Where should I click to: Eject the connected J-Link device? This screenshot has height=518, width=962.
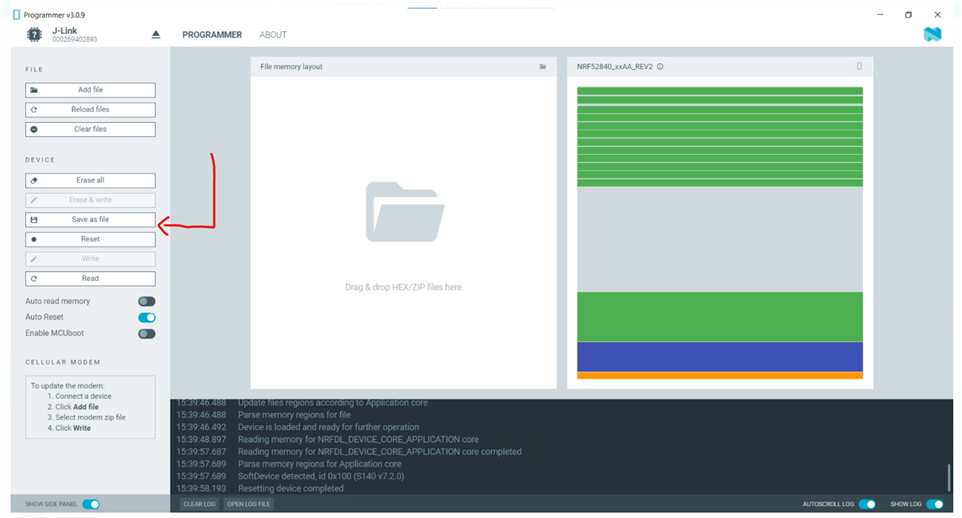click(156, 35)
